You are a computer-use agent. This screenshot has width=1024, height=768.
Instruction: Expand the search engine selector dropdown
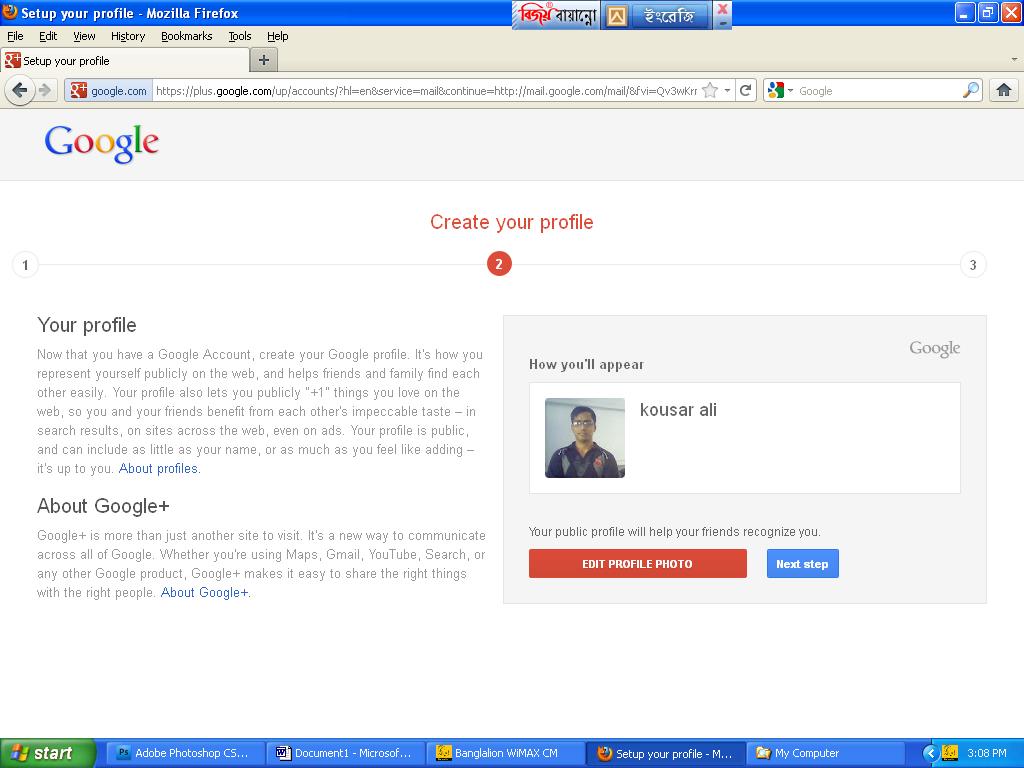click(x=780, y=90)
